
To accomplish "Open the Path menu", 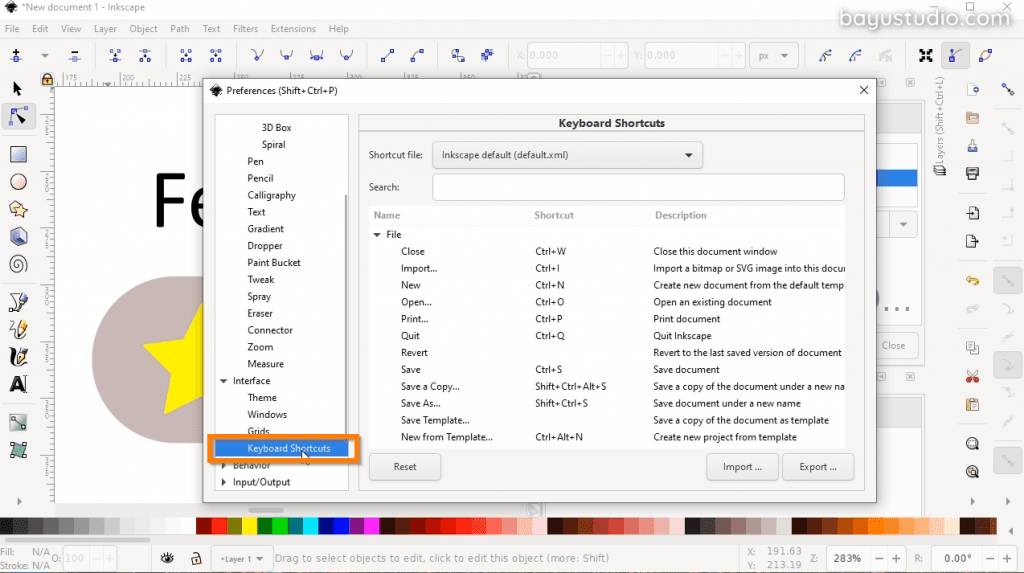I will [180, 29].
